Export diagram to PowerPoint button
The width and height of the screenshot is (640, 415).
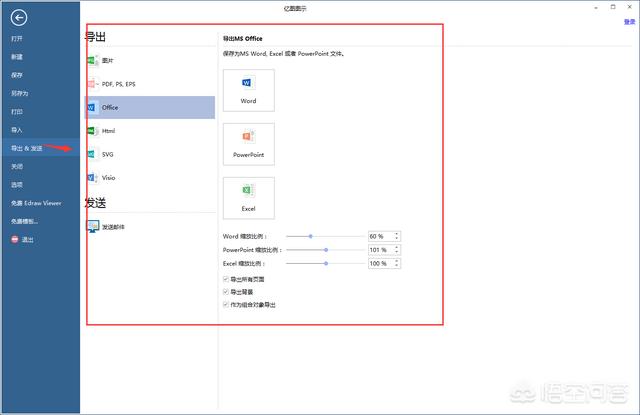(x=249, y=144)
